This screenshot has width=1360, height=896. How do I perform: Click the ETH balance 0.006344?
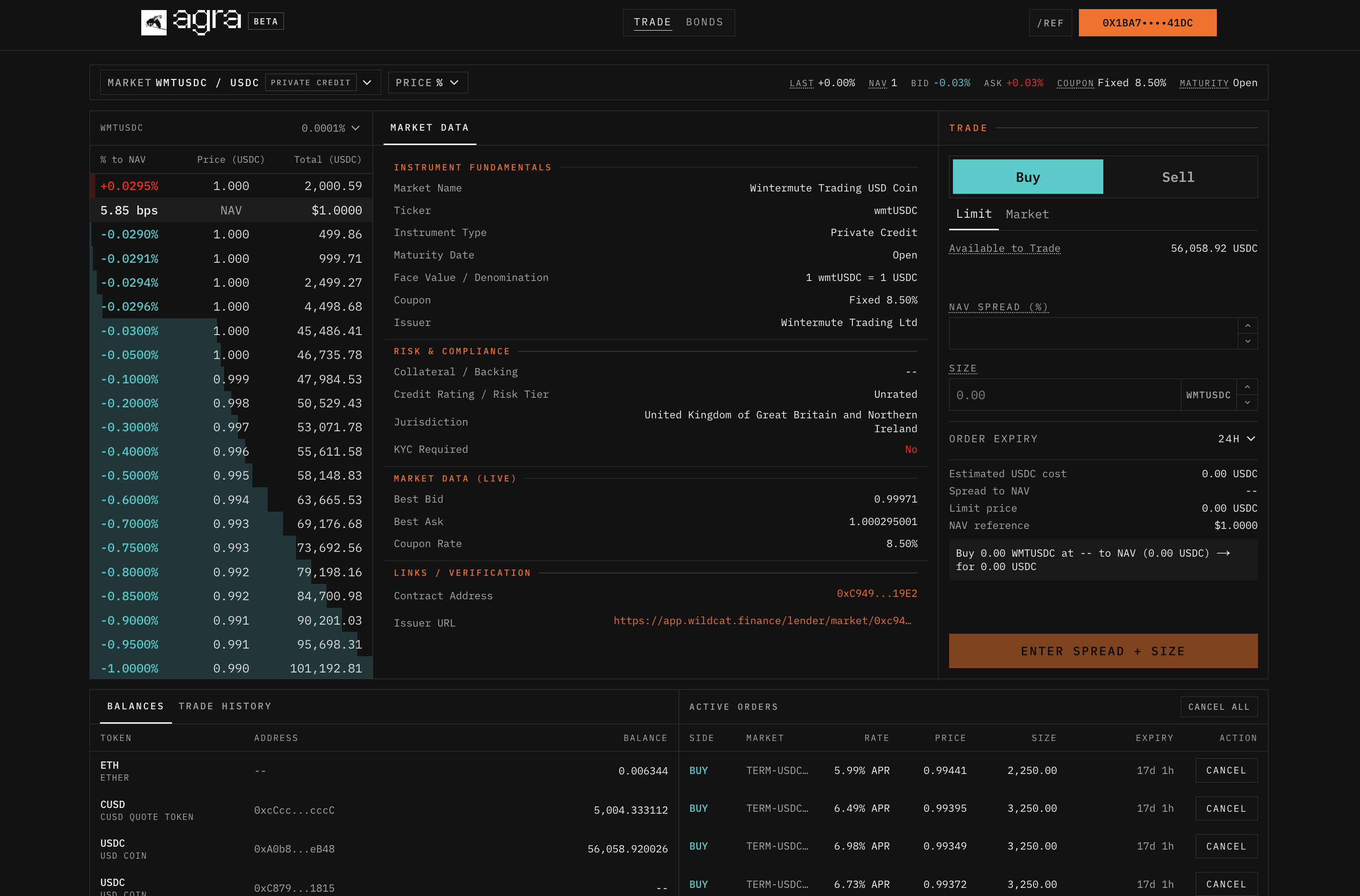(643, 771)
